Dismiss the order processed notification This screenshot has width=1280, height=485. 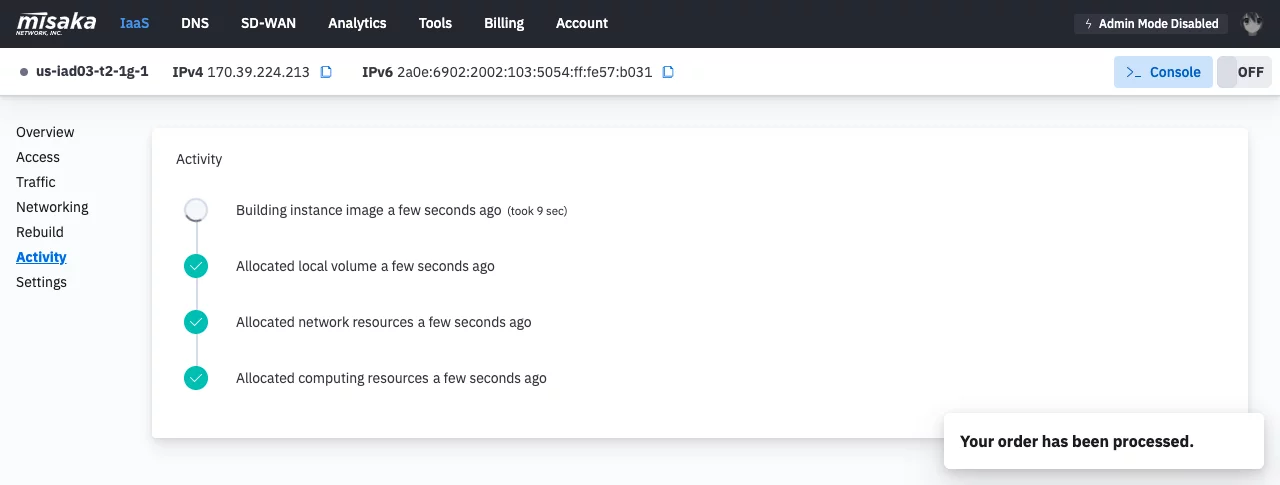point(1104,441)
